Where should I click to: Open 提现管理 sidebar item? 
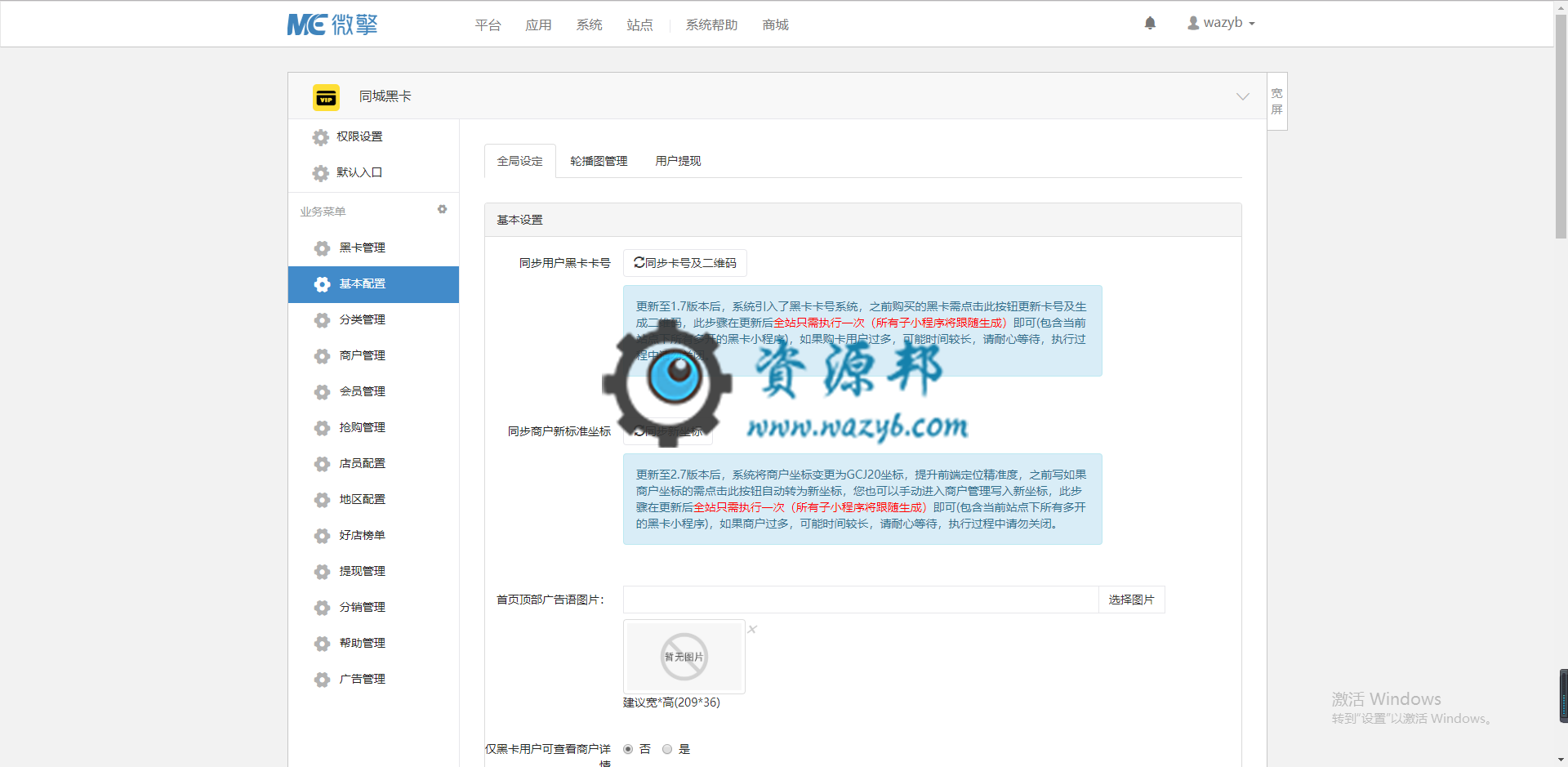[x=373, y=572]
